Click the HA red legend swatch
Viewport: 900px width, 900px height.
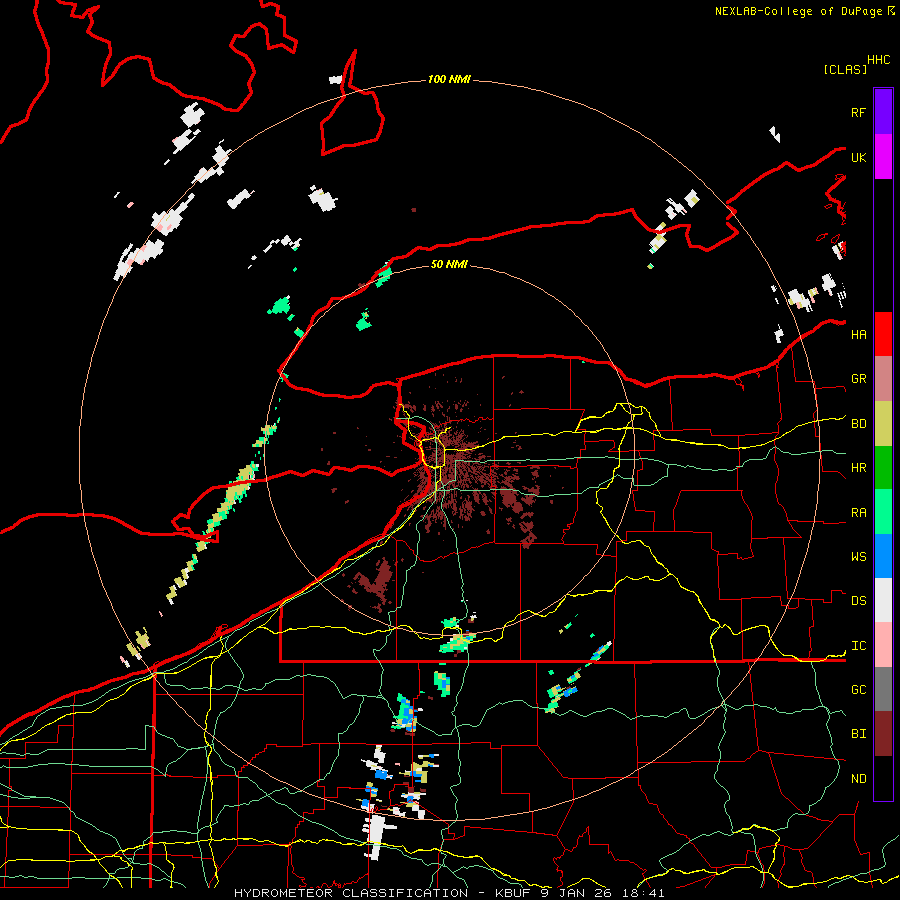point(883,334)
